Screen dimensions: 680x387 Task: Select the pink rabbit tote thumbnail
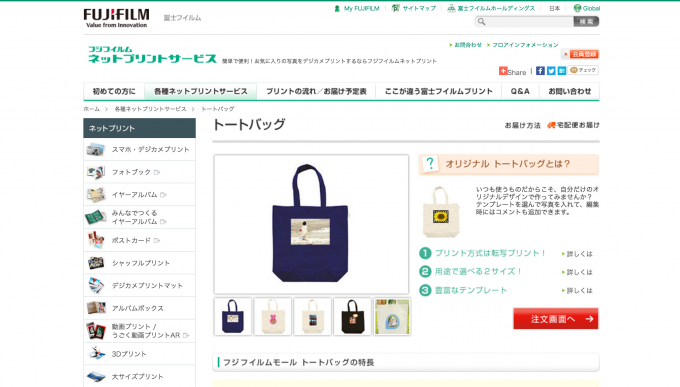273,316
